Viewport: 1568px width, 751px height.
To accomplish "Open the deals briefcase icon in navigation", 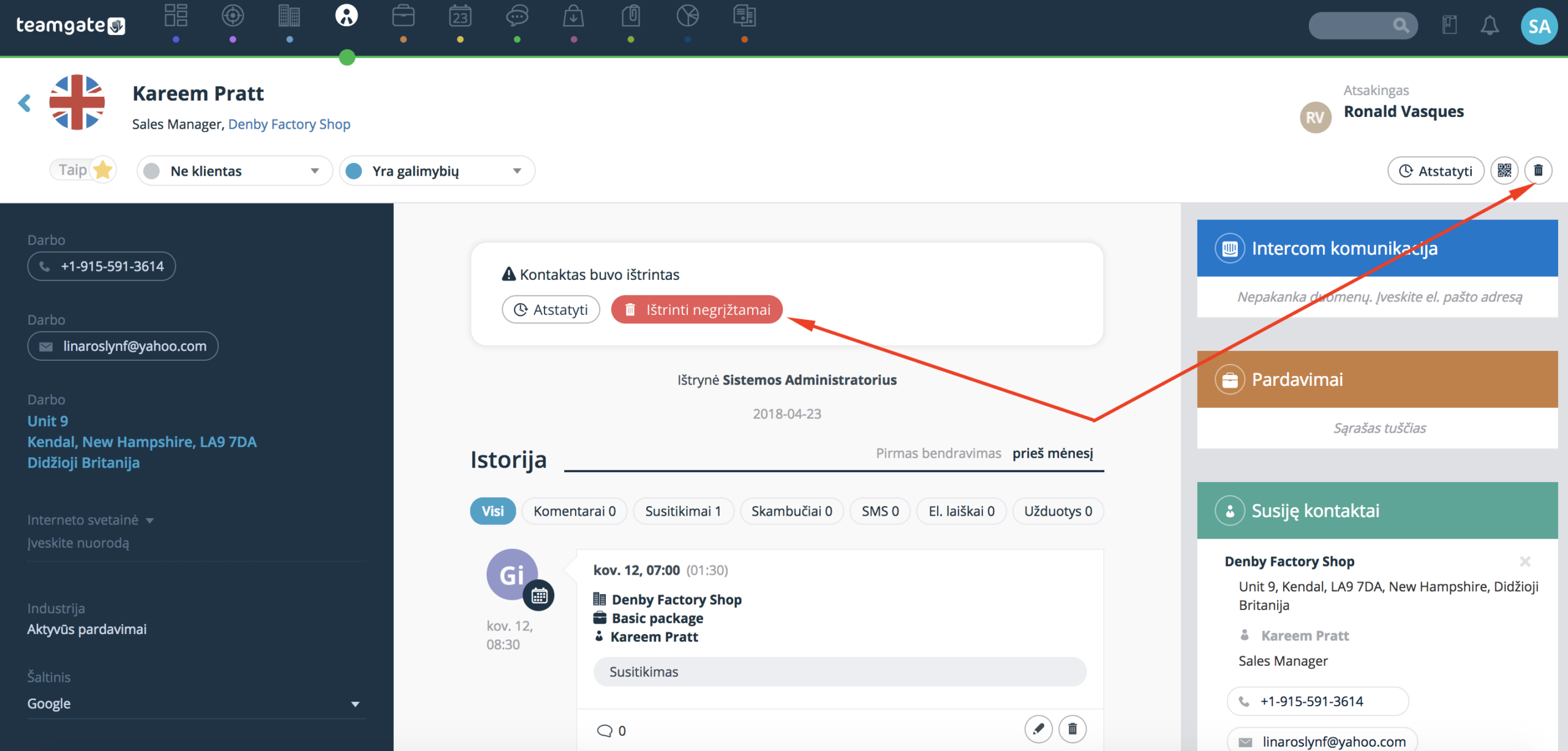I will (403, 16).
